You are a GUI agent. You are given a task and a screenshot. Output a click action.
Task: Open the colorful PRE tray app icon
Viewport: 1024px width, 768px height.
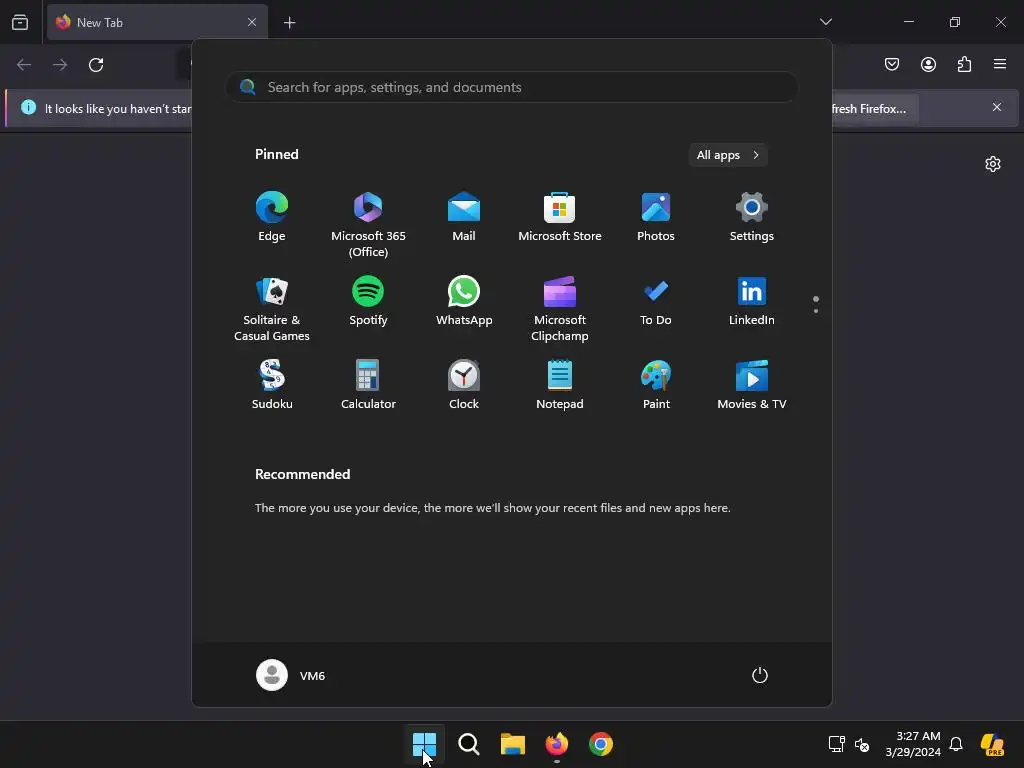click(993, 744)
